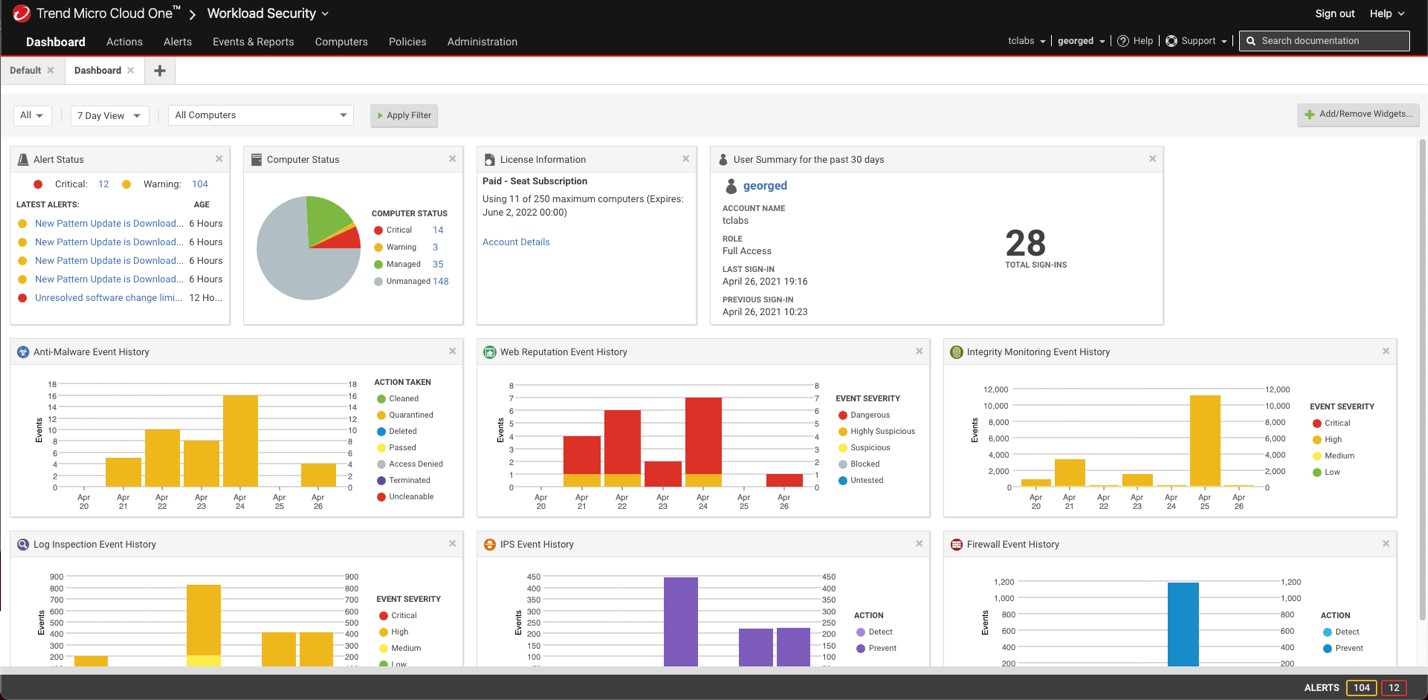The width and height of the screenshot is (1428, 700).
Task: Open the Support dropdown menu
Action: tap(1196, 41)
